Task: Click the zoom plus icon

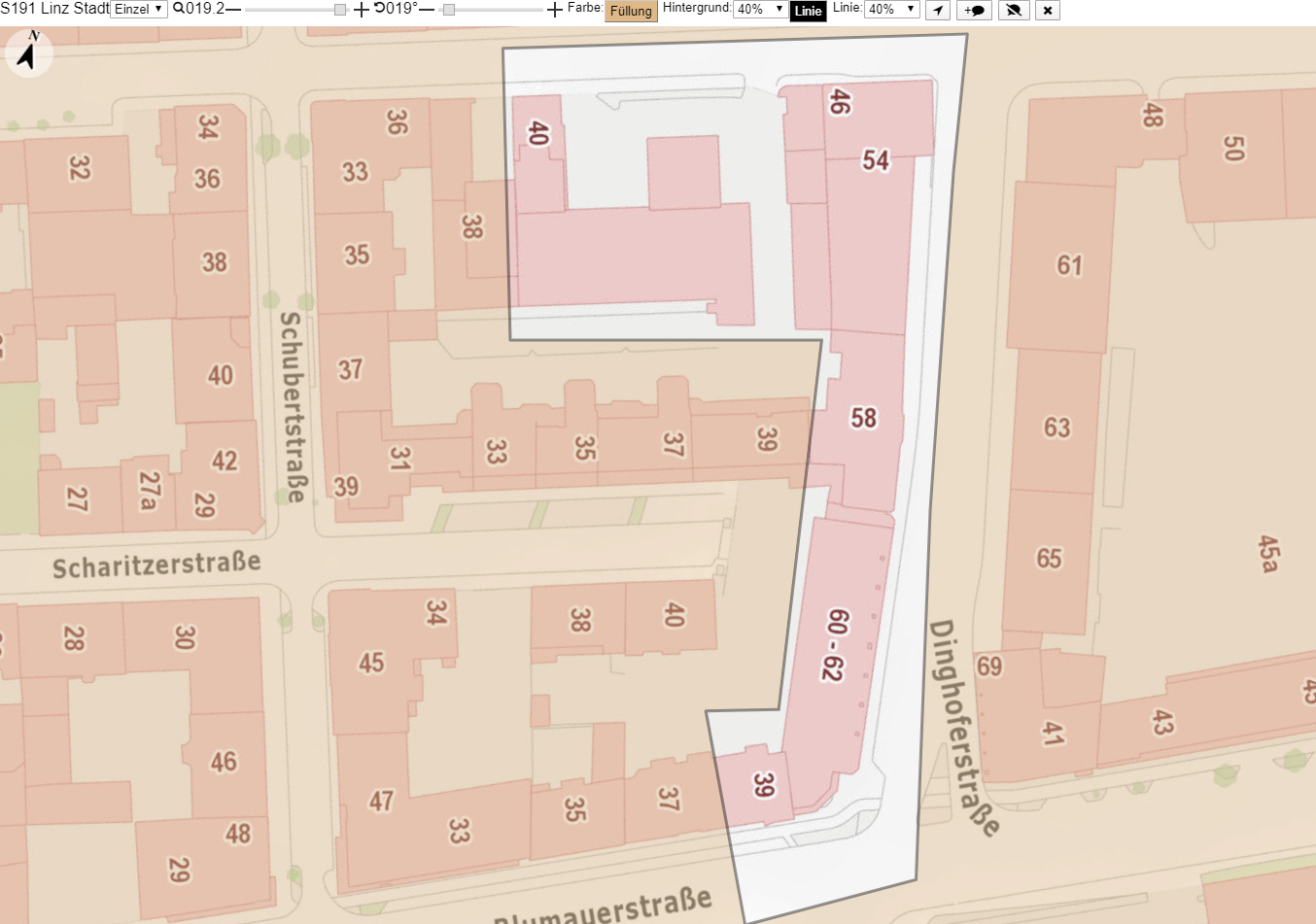Action: 361,10
